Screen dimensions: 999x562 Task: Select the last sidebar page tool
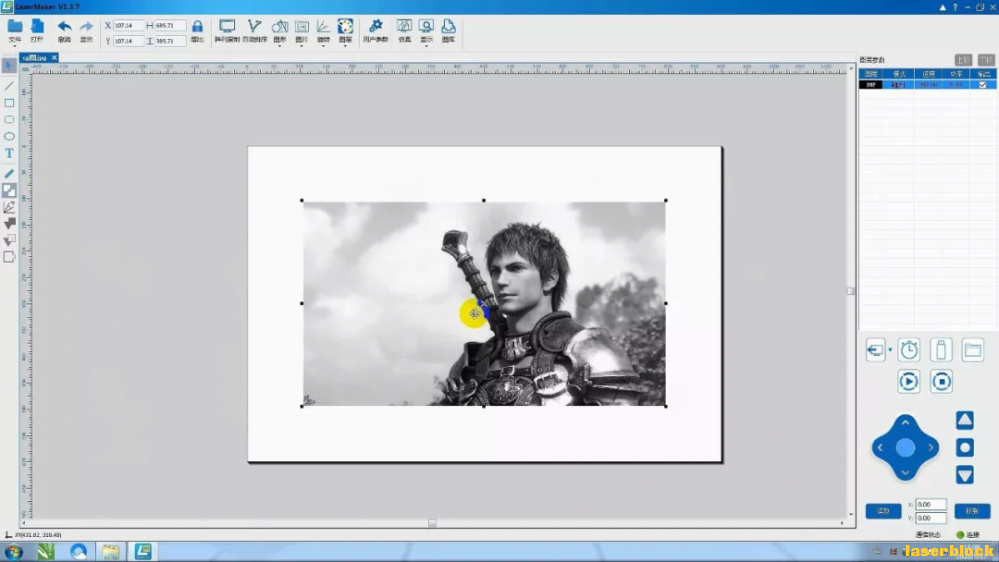tap(9, 257)
